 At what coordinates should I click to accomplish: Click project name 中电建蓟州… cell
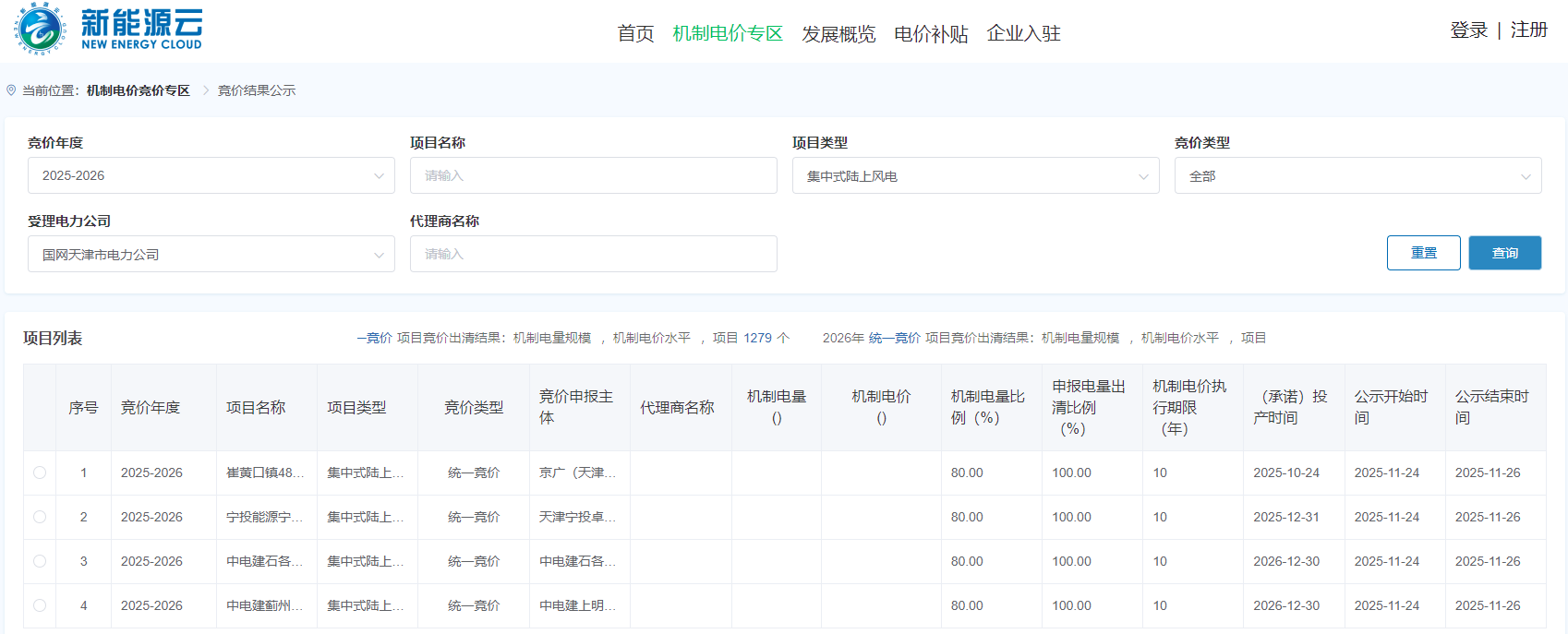tap(265, 605)
